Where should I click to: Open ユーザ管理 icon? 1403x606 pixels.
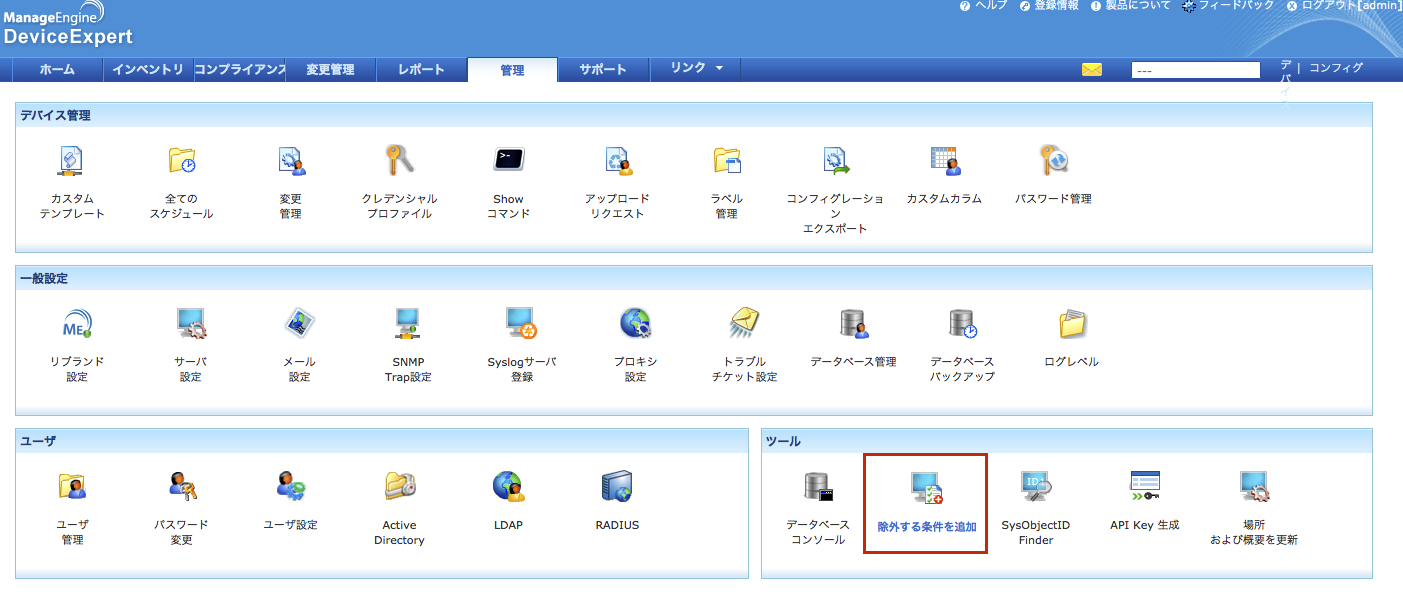point(72,486)
